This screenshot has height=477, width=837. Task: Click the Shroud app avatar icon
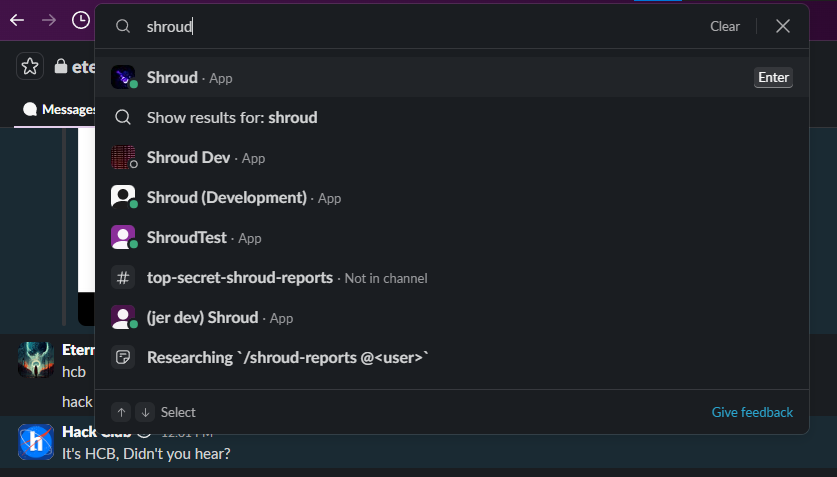[x=123, y=78]
